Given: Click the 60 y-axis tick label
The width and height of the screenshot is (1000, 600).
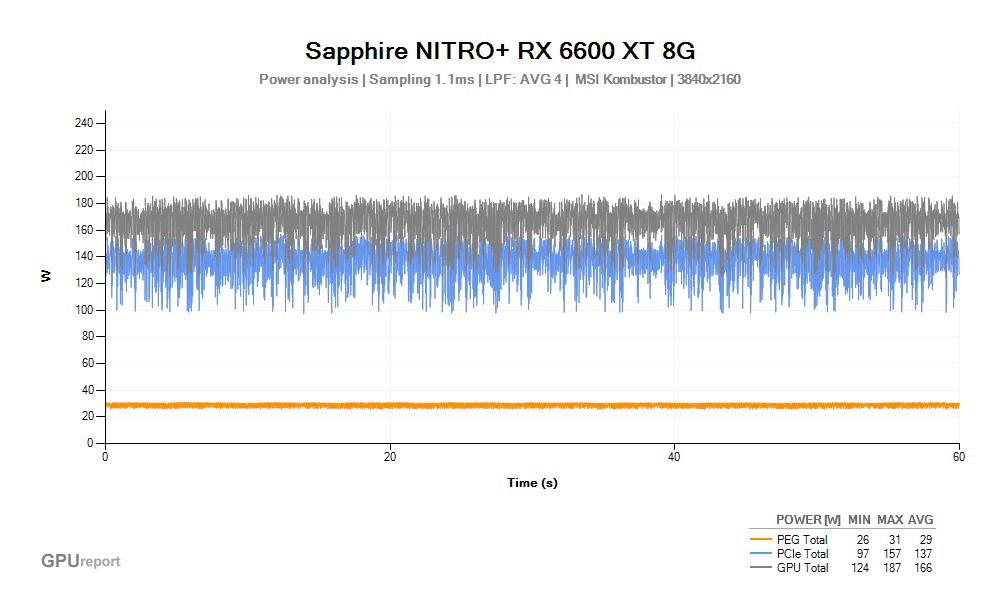Looking at the screenshot, I should [87, 363].
